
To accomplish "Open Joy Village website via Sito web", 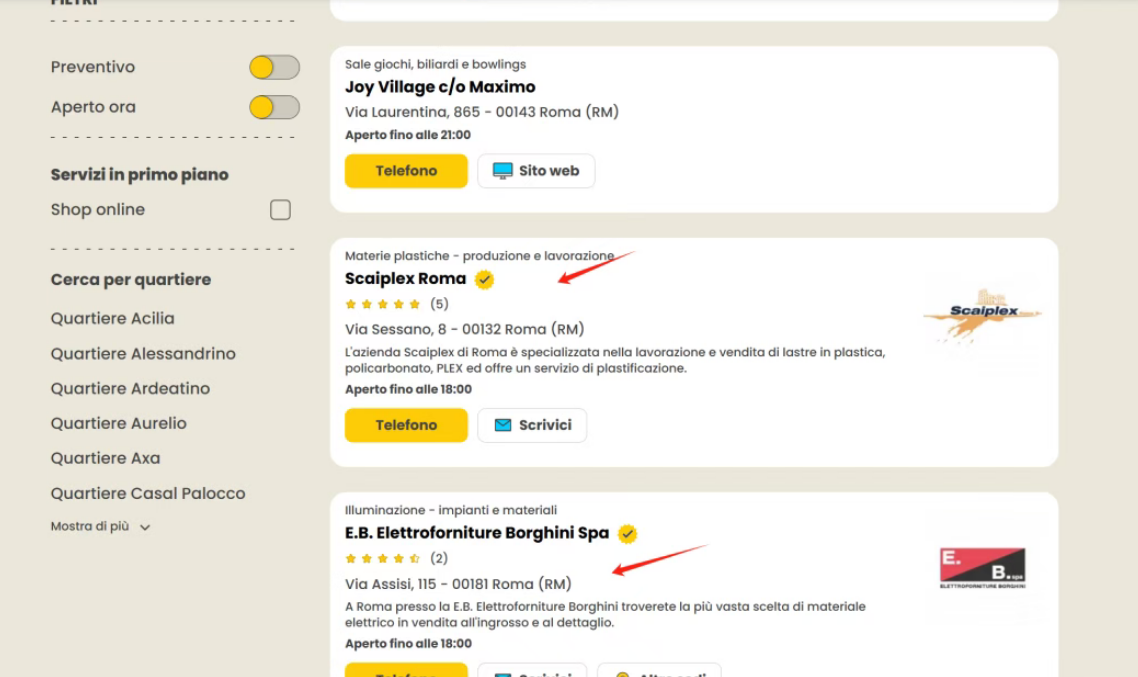I will click(536, 171).
